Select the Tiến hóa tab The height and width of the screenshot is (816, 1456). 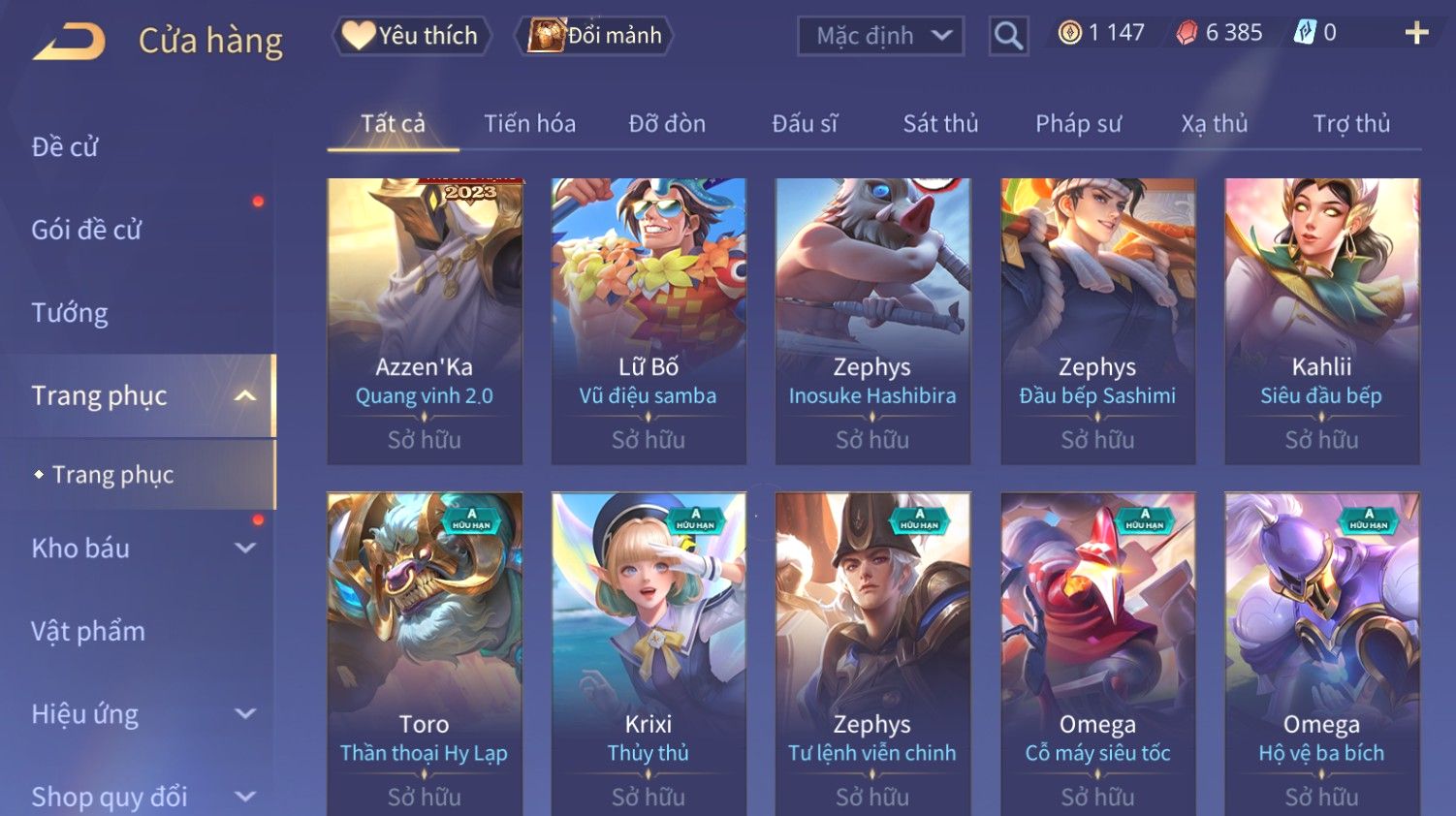click(529, 124)
